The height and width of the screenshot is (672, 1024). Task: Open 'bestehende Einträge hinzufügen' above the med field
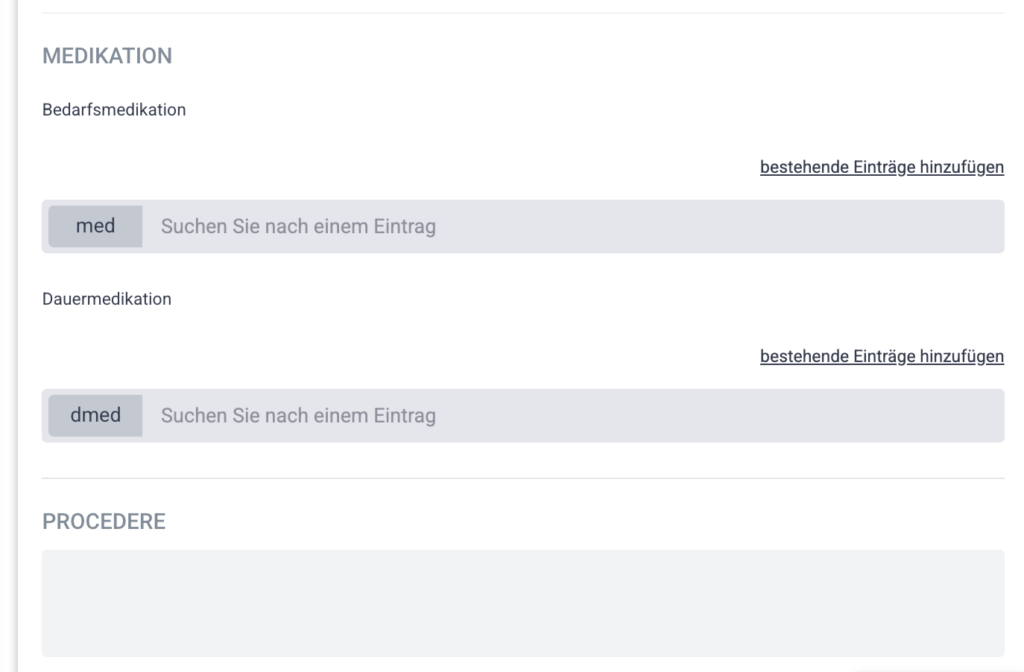tap(881, 167)
